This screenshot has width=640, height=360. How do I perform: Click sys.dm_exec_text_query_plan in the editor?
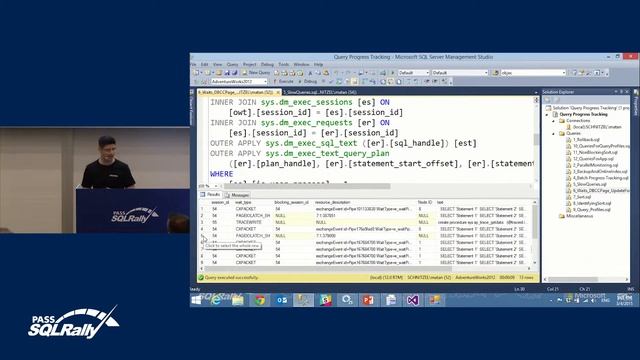click(x=327, y=153)
